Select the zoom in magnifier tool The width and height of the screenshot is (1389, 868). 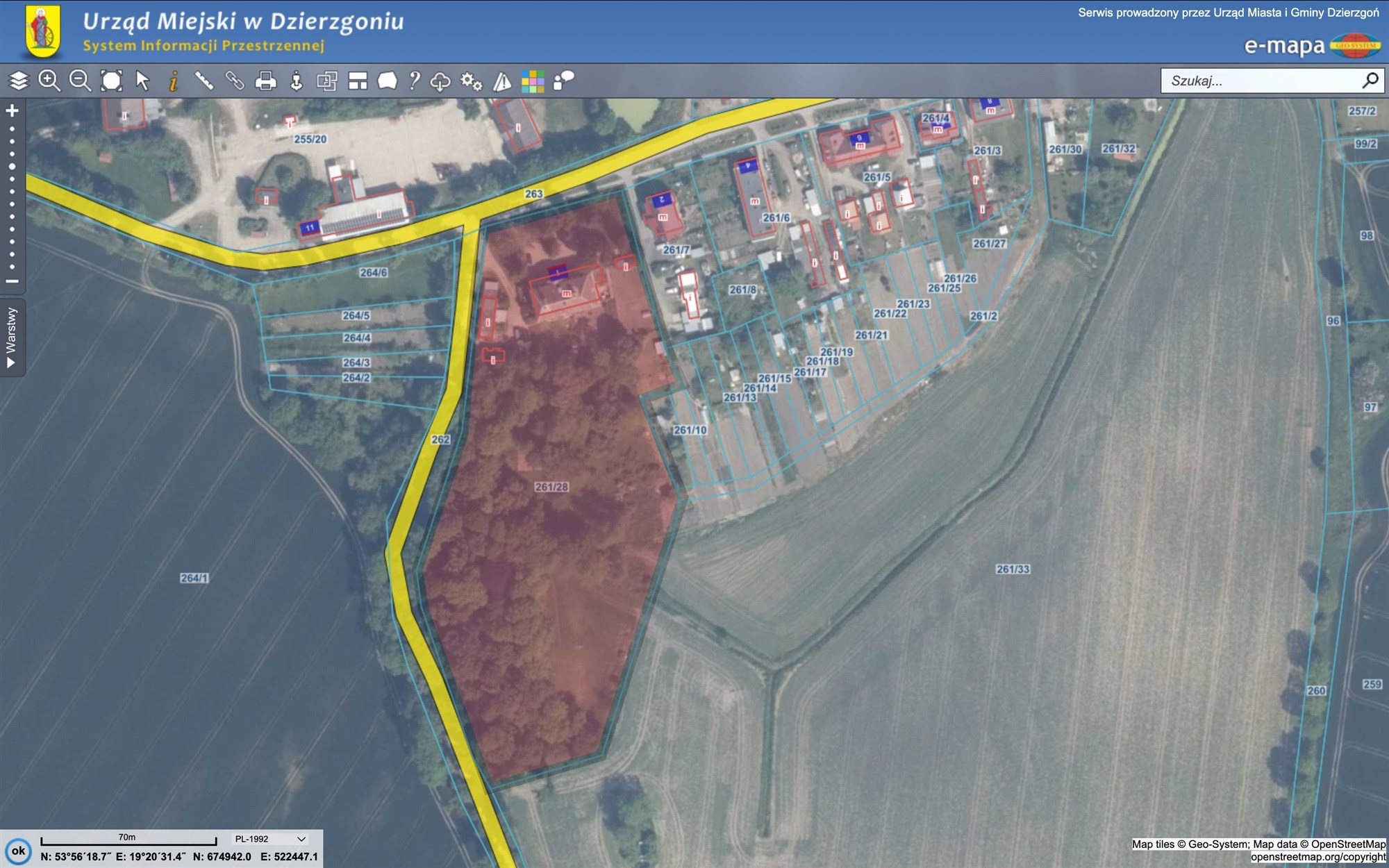pyautogui.click(x=49, y=81)
